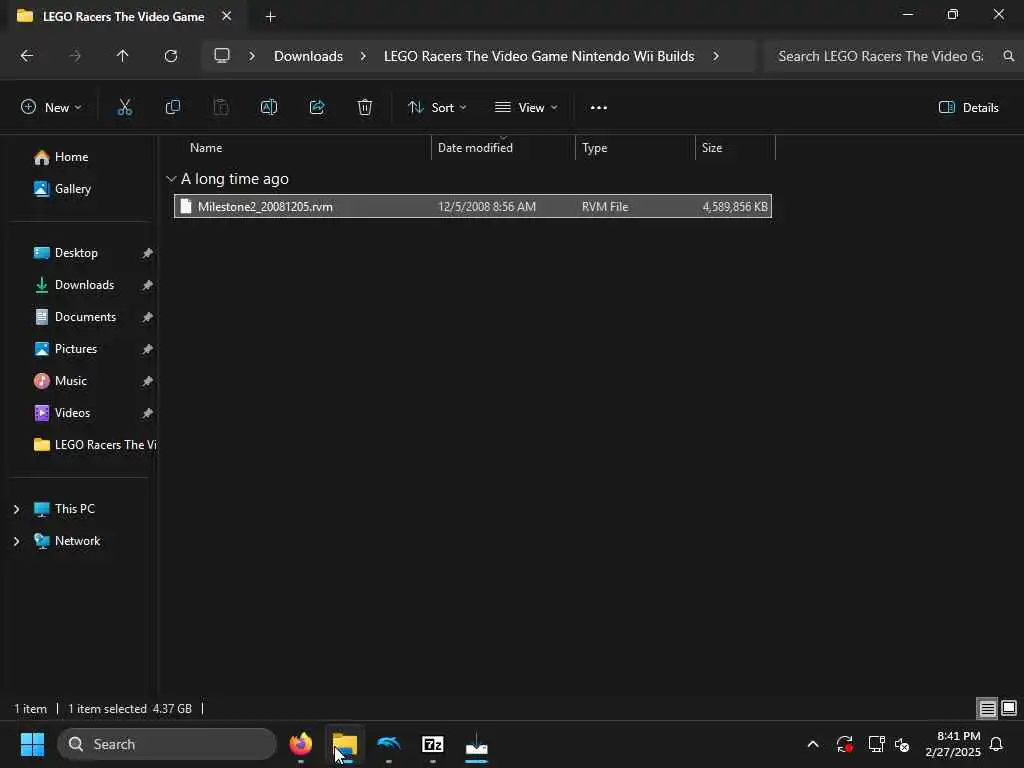Click Downloads breadcrumb in address bar
This screenshot has height=768, width=1024.
(x=308, y=56)
